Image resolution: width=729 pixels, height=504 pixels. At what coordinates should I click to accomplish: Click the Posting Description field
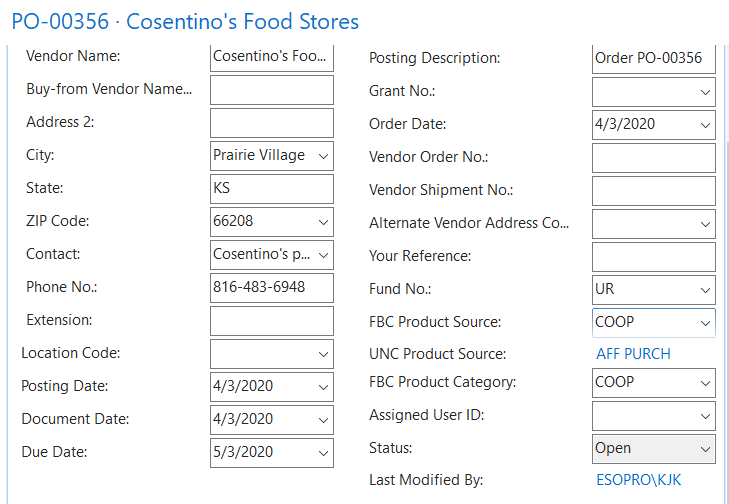[653, 59]
